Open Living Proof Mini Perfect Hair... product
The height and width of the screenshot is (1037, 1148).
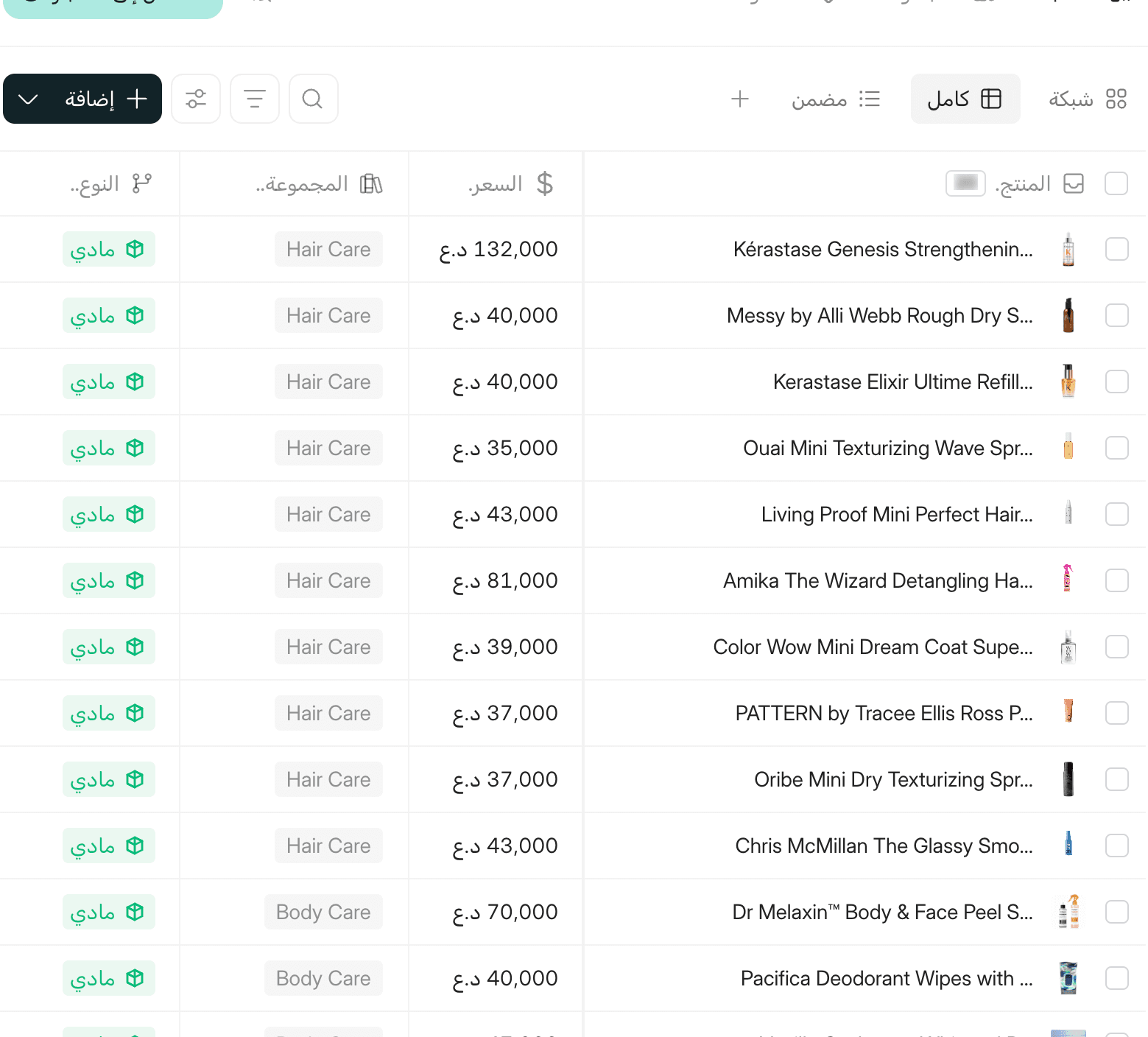coord(897,515)
